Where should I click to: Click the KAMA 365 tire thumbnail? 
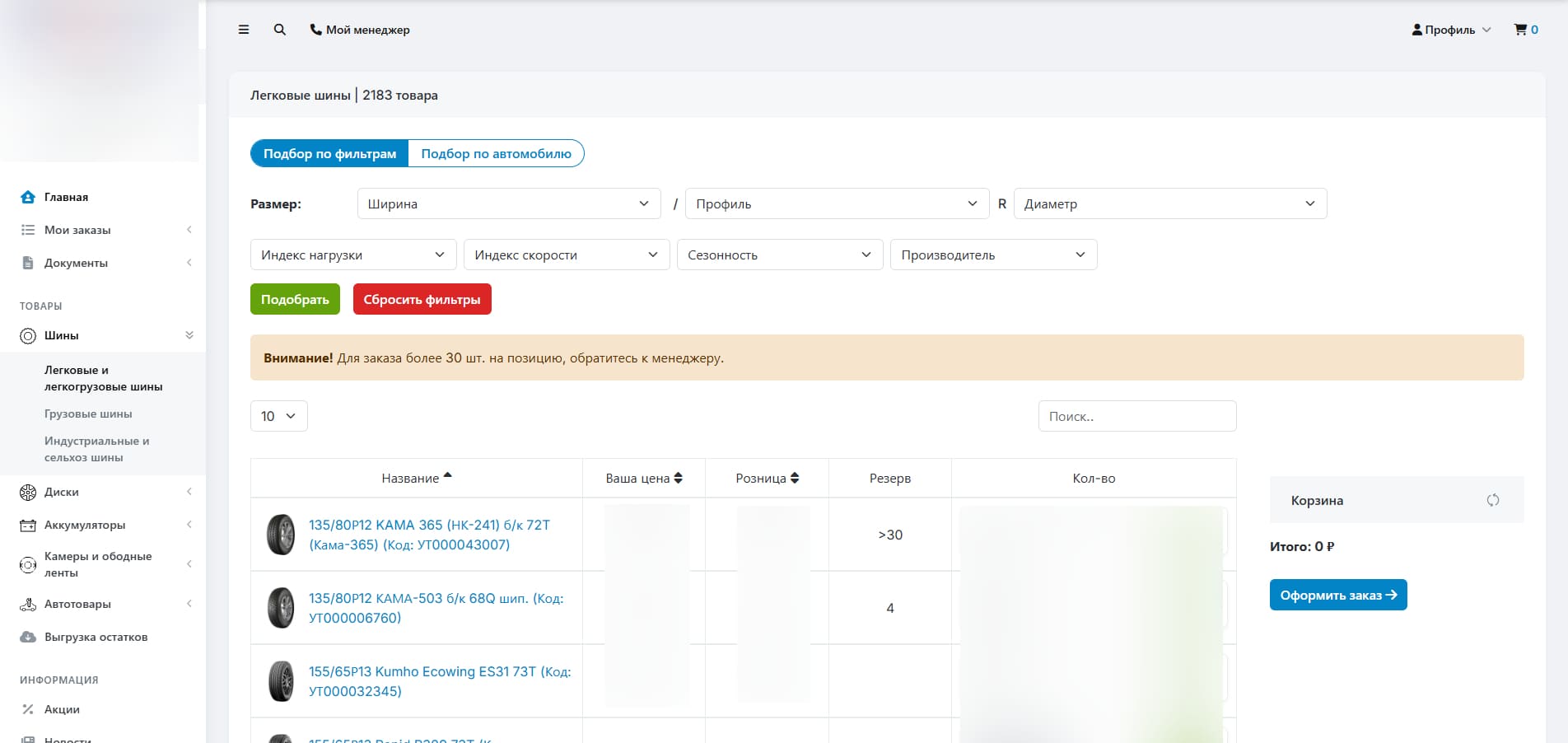tap(281, 535)
